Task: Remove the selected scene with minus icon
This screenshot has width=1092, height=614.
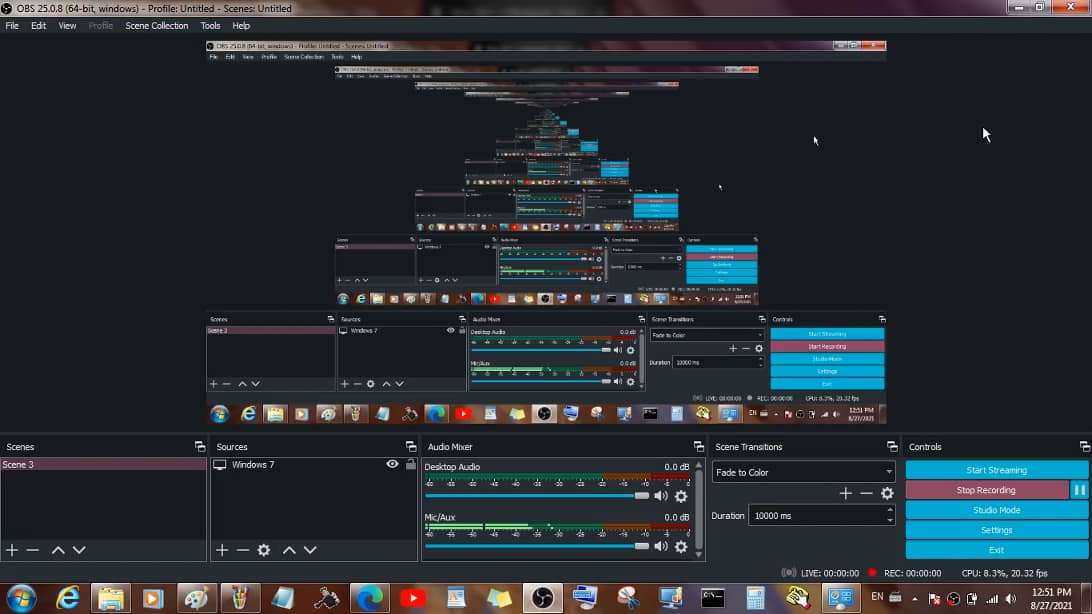Action: click(x=33, y=550)
